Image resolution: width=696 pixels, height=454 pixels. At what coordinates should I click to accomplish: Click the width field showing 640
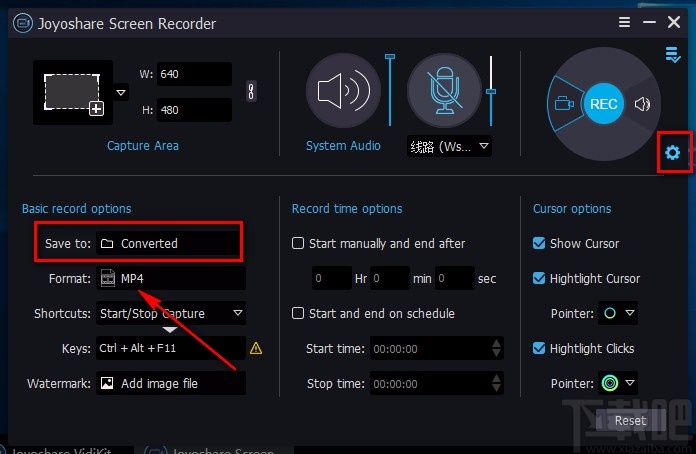pos(194,74)
